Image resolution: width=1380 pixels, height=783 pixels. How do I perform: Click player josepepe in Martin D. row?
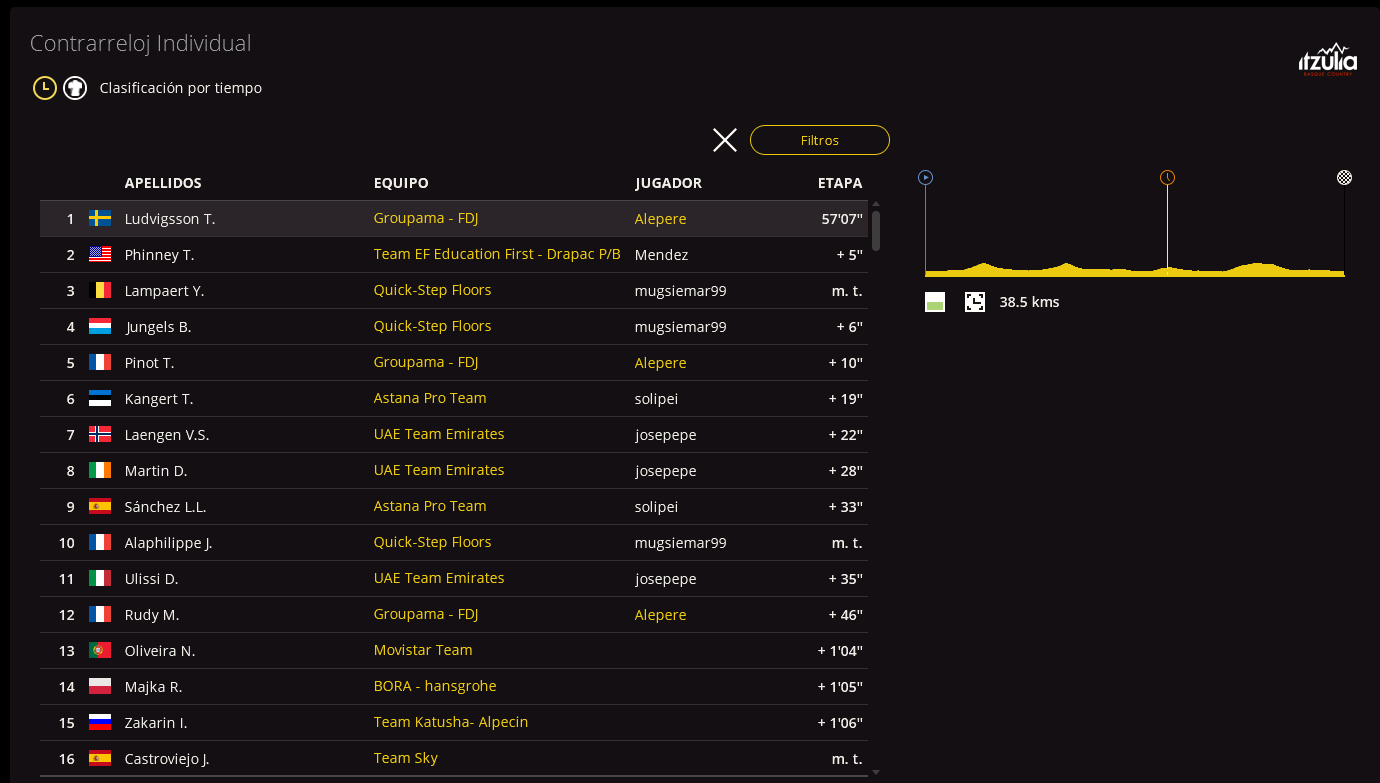click(666, 471)
